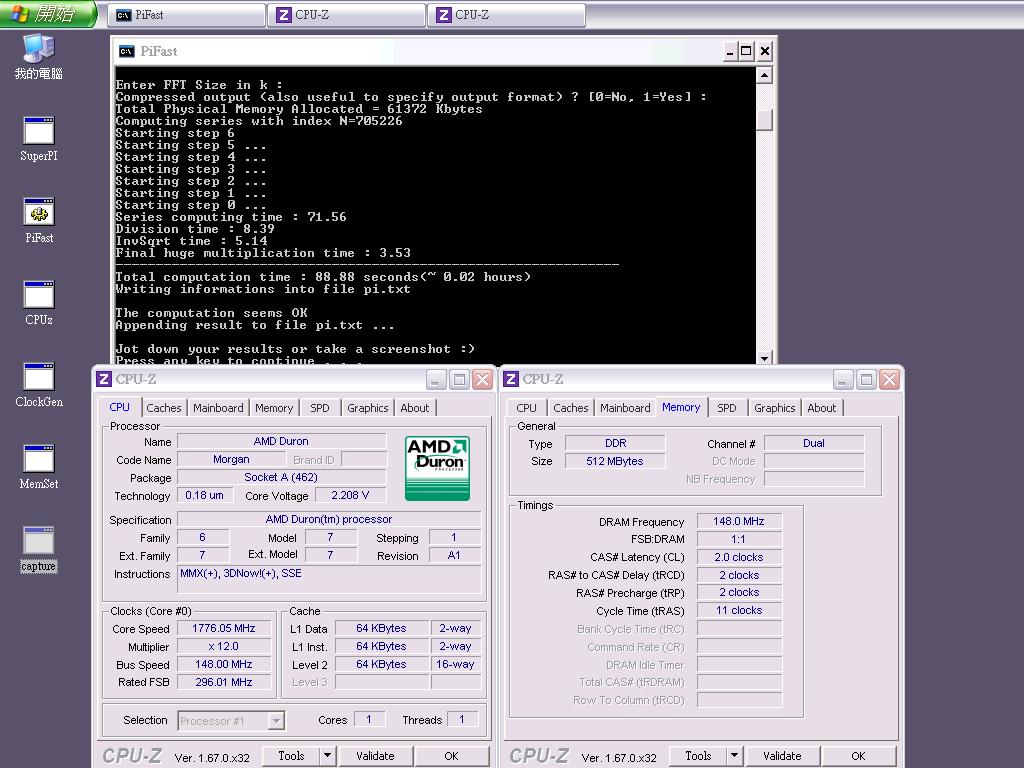This screenshot has height=768, width=1024.
Task: Expand Tools arrow in left CPU-Z window
Action: point(327,756)
